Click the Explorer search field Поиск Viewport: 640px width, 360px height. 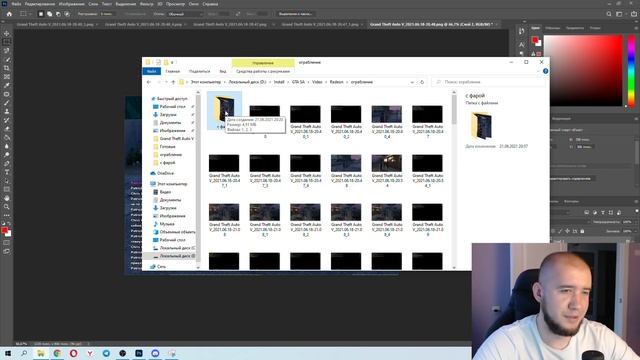click(488, 82)
